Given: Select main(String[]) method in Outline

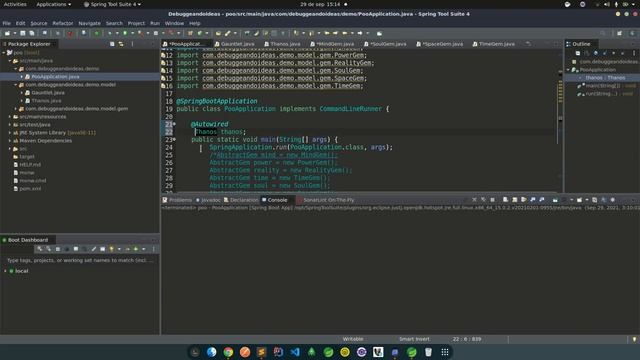Looking at the screenshot, I should click(602, 86).
